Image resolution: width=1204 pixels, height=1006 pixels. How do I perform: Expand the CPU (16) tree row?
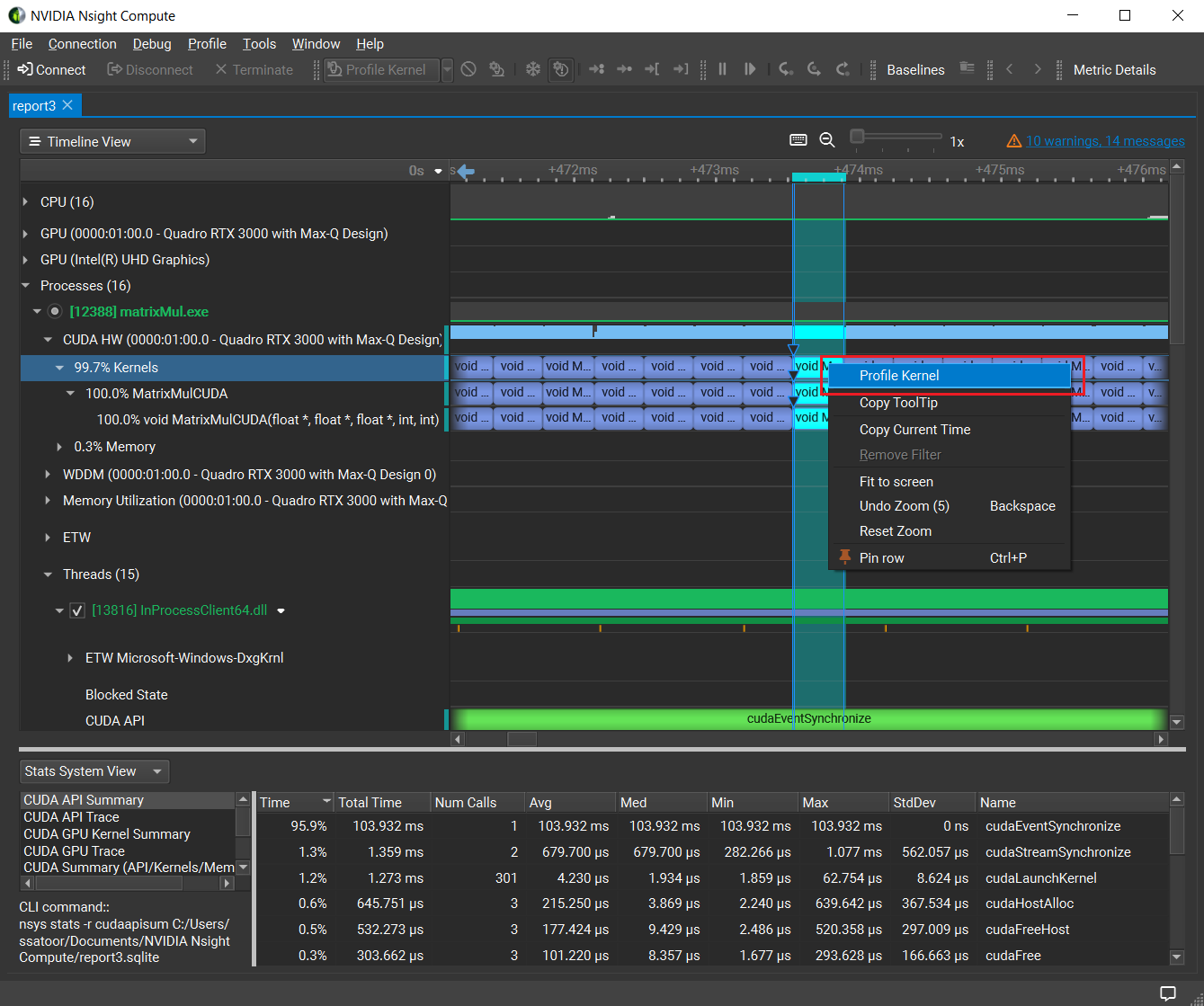pos(25,202)
